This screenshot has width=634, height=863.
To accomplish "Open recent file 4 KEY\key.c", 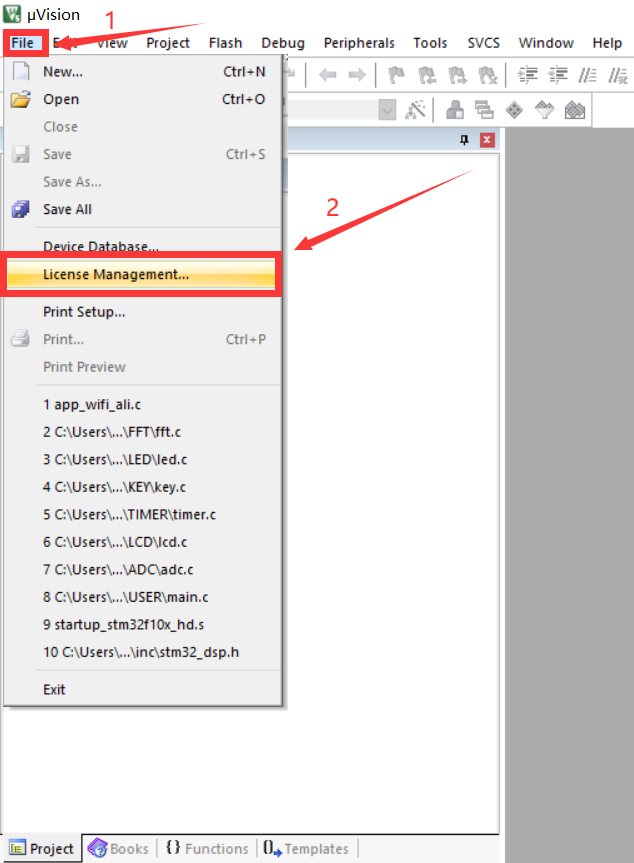I will tap(143, 487).
